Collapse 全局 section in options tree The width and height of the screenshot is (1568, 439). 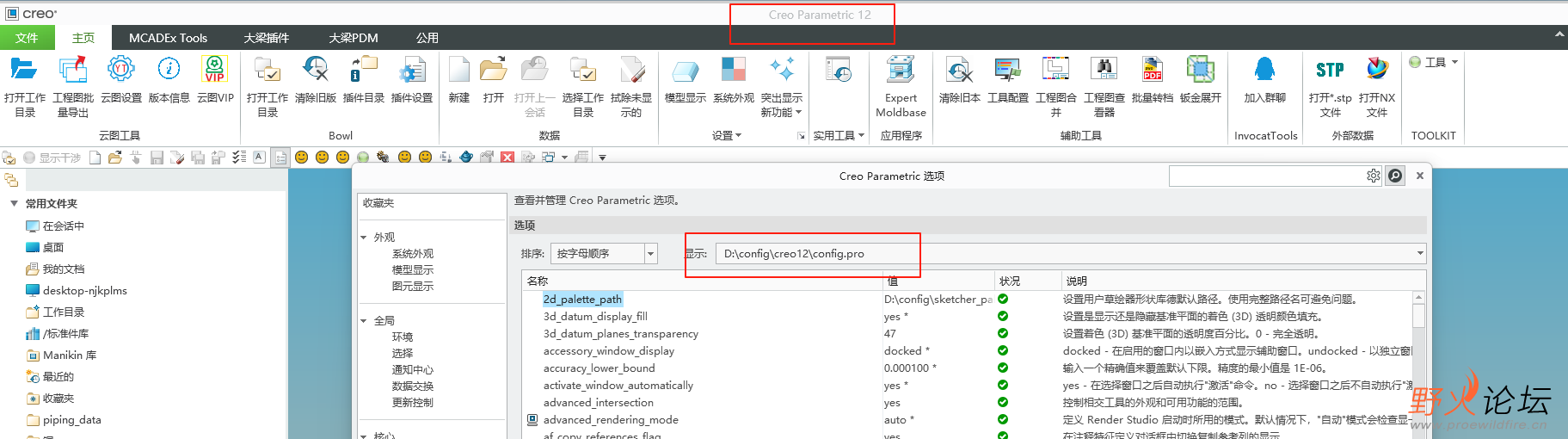point(364,321)
